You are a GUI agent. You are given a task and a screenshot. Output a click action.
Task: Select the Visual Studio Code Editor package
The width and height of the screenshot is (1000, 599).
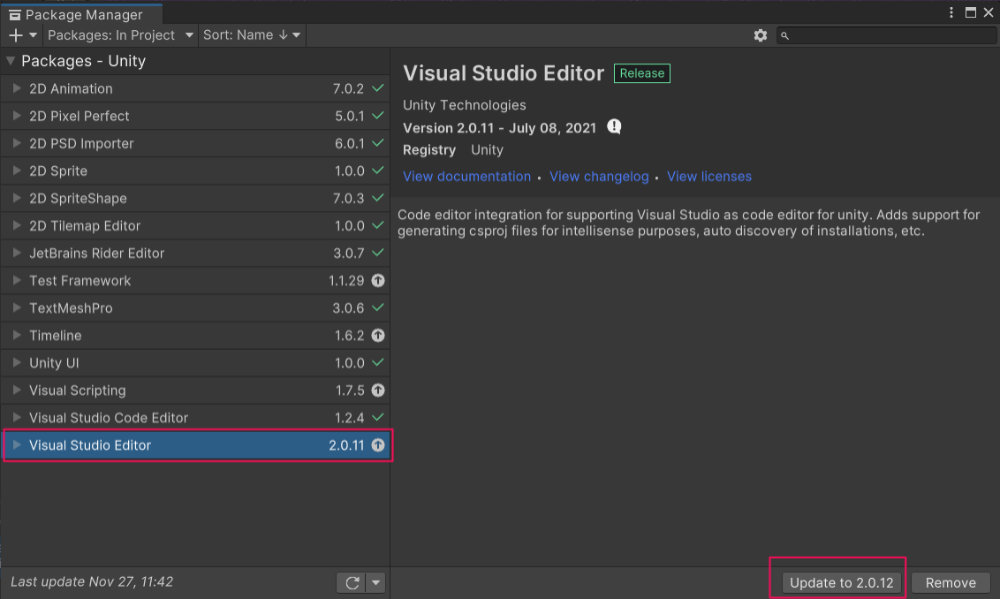click(195, 418)
